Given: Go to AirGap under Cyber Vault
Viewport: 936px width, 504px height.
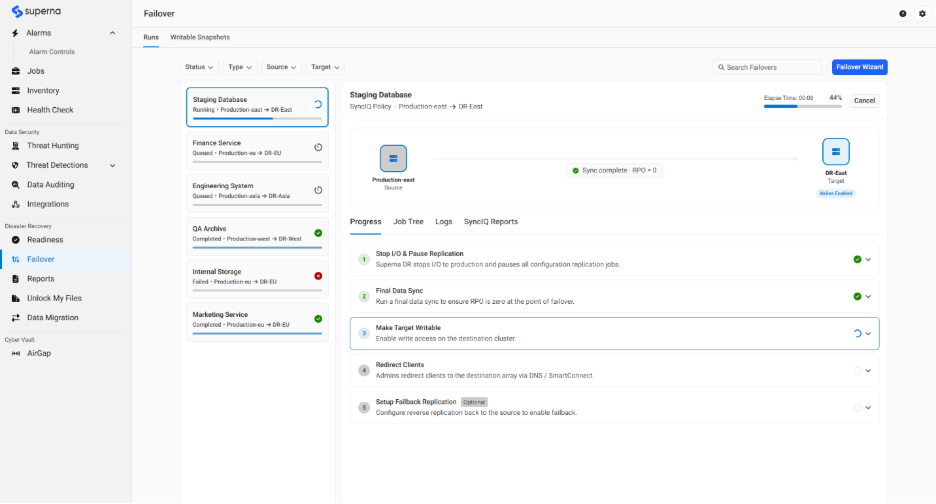Looking at the screenshot, I should pyautogui.click(x=39, y=354).
